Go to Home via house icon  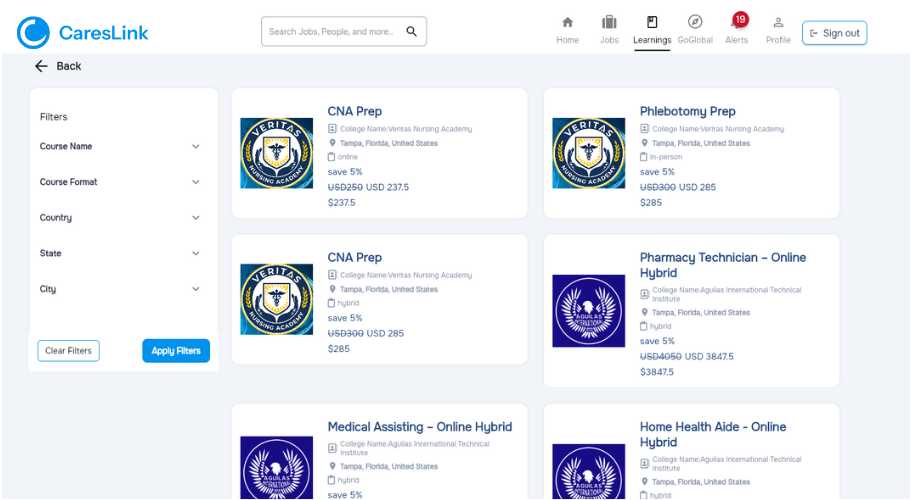click(x=567, y=23)
